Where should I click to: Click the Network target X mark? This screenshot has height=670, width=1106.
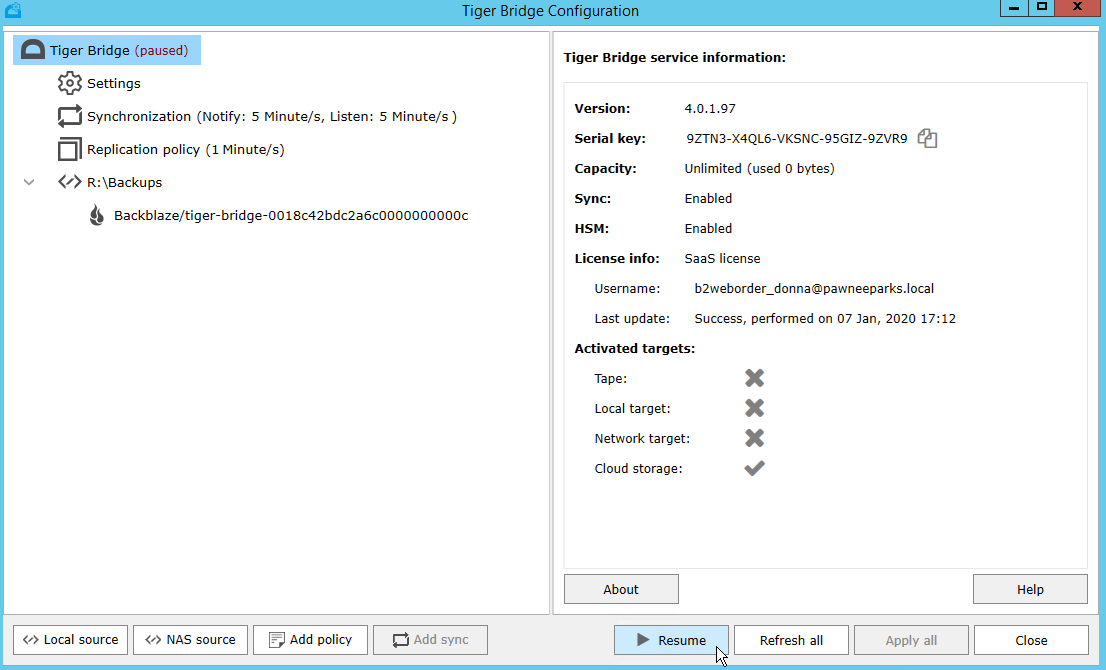click(754, 438)
